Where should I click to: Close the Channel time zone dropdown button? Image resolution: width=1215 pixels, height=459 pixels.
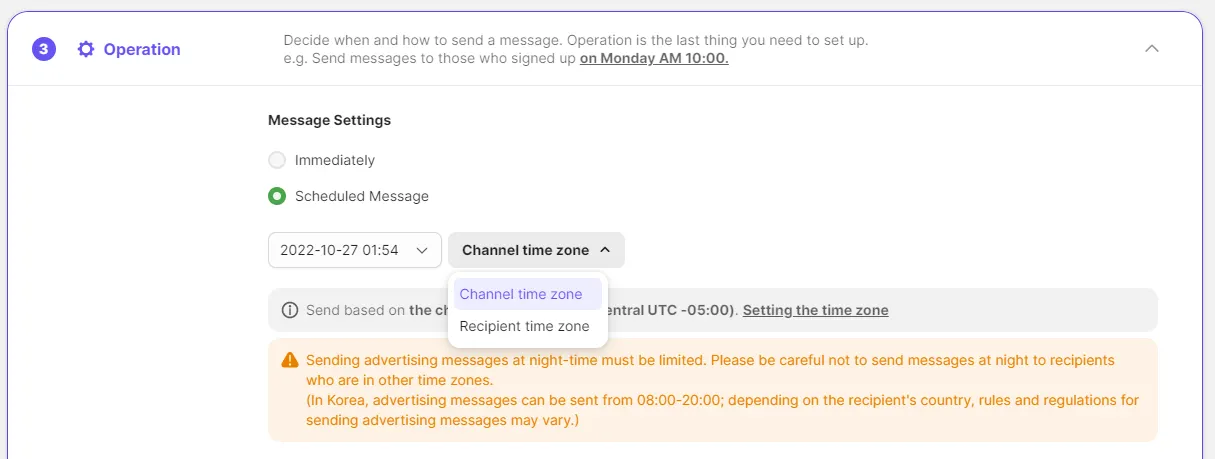[536, 250]
